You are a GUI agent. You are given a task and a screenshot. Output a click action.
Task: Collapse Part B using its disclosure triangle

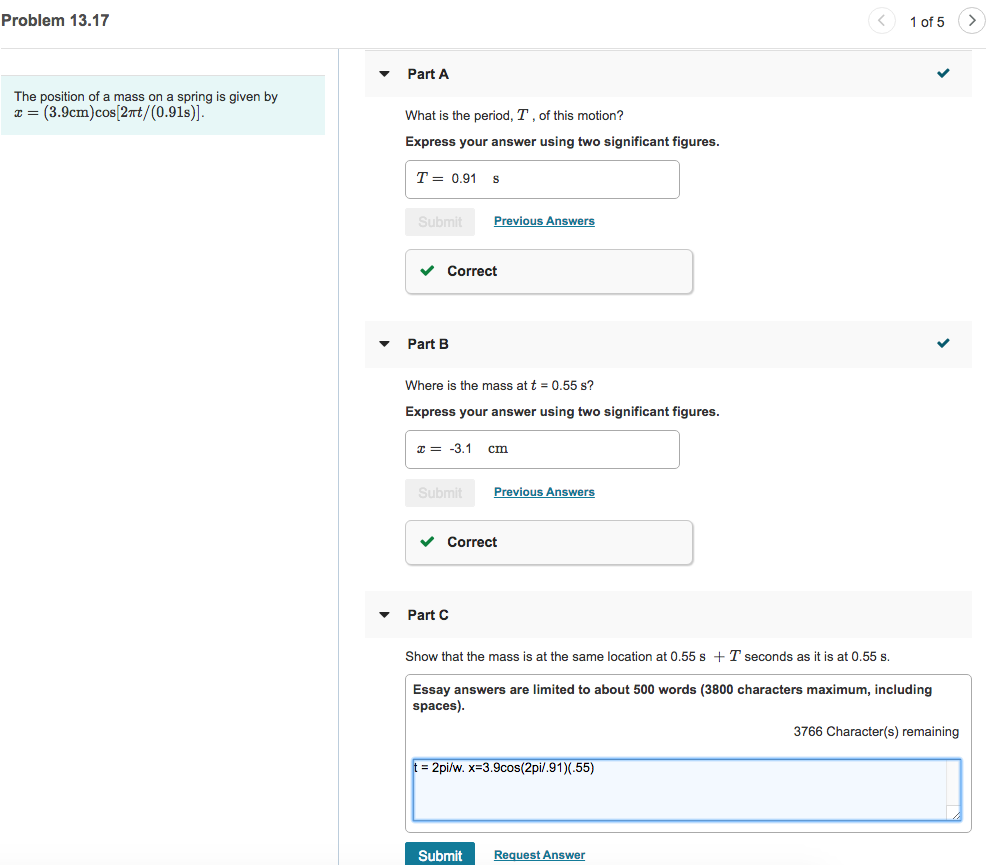(x=384, y=343)
